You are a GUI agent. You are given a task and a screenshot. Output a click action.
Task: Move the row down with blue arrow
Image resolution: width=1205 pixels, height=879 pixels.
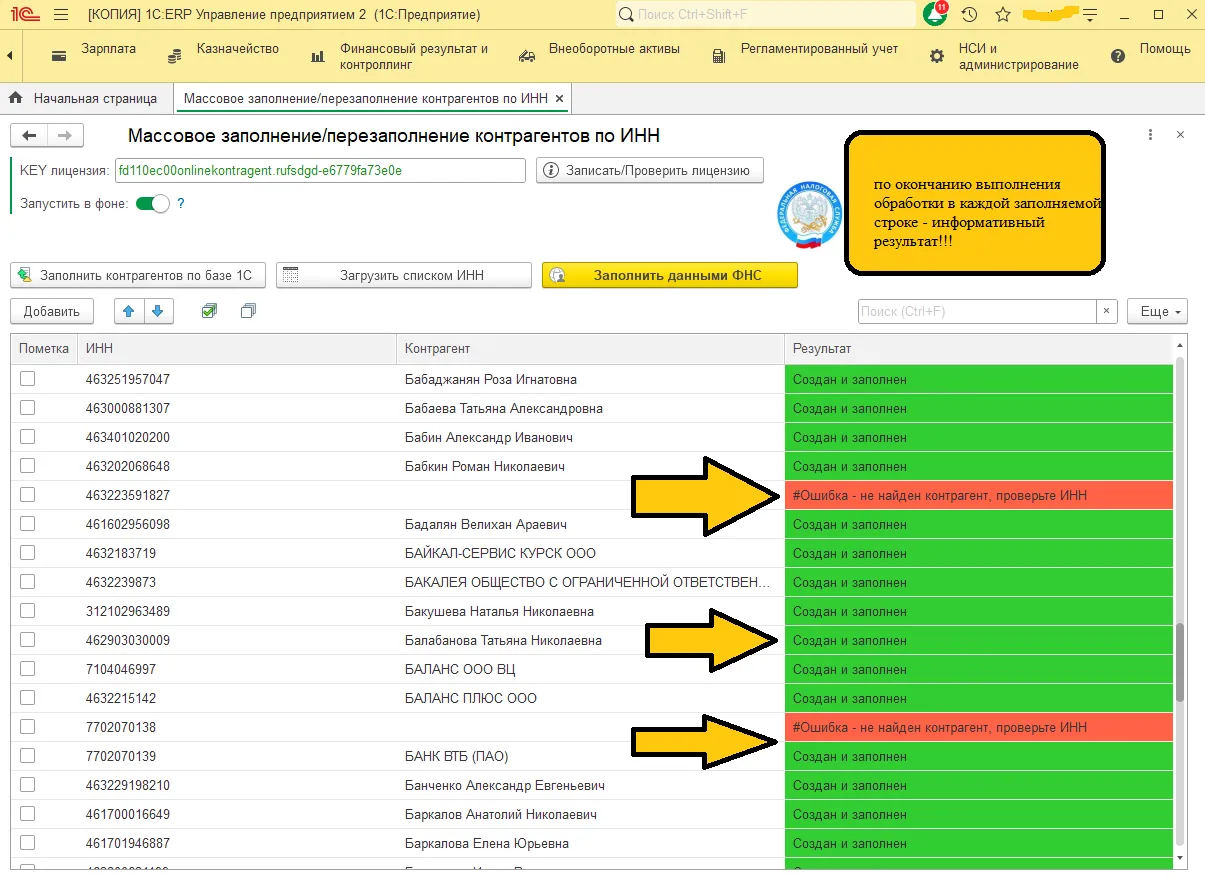click(x=157, y=311)
